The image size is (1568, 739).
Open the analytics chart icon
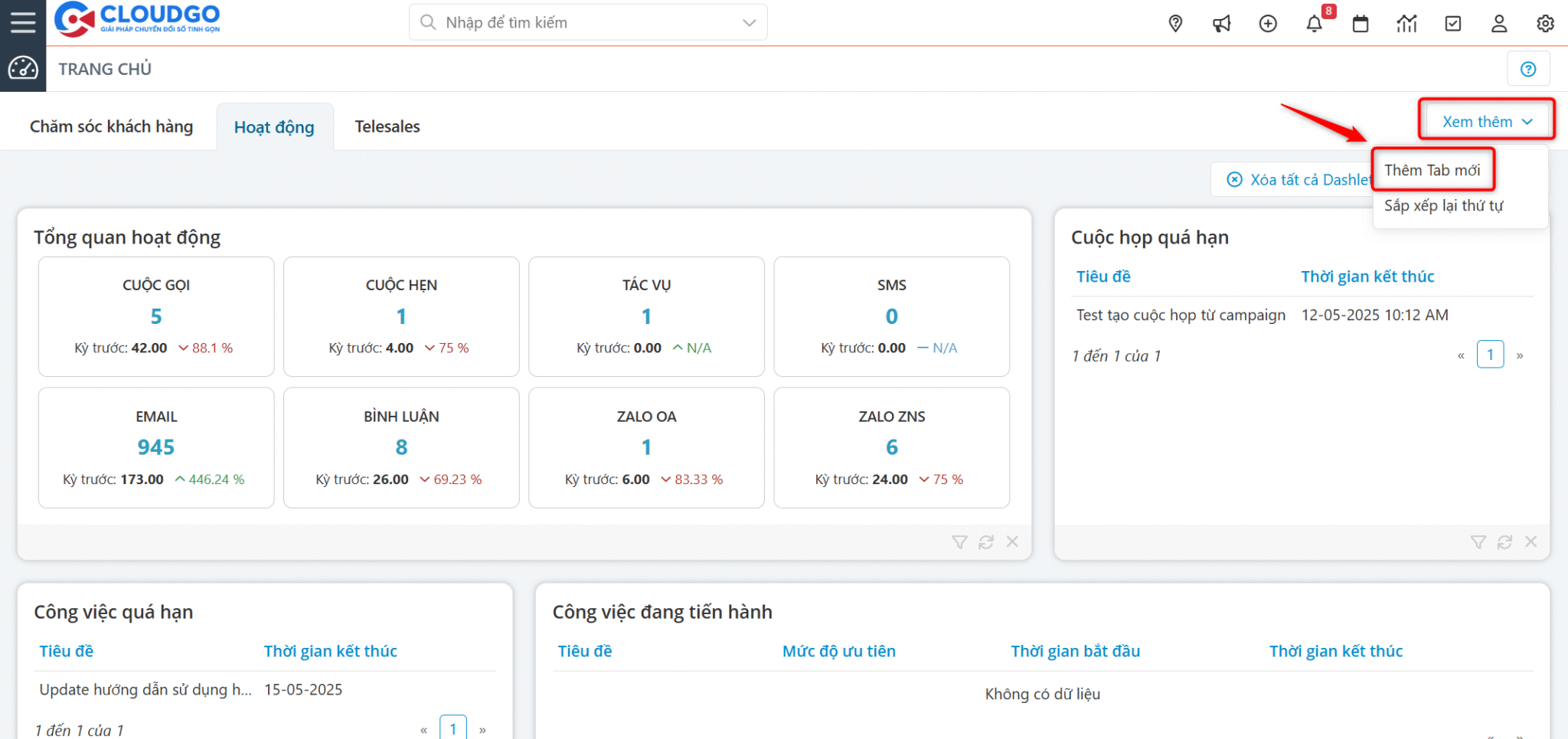pyautogui.click(x=1406, y=24)
